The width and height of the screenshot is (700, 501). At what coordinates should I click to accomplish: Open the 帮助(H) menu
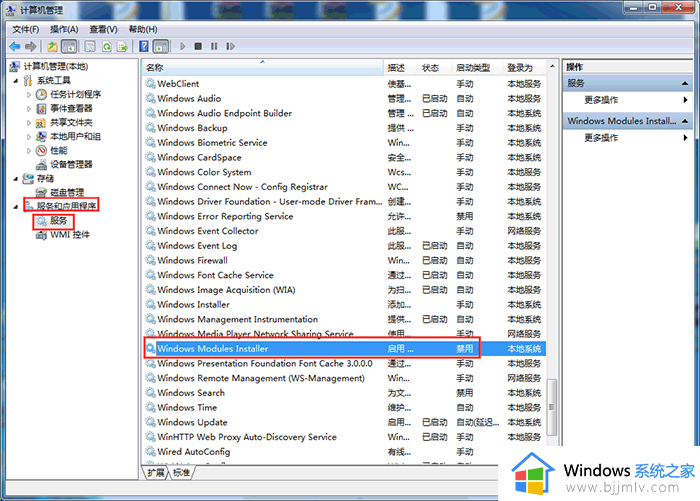click(143, 29)
